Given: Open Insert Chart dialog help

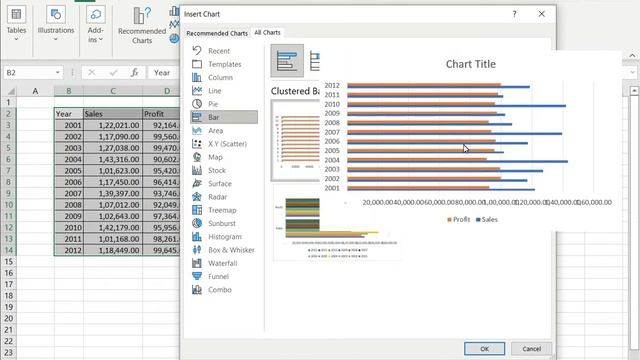Looking at the screenshot, I should point(514,14).
